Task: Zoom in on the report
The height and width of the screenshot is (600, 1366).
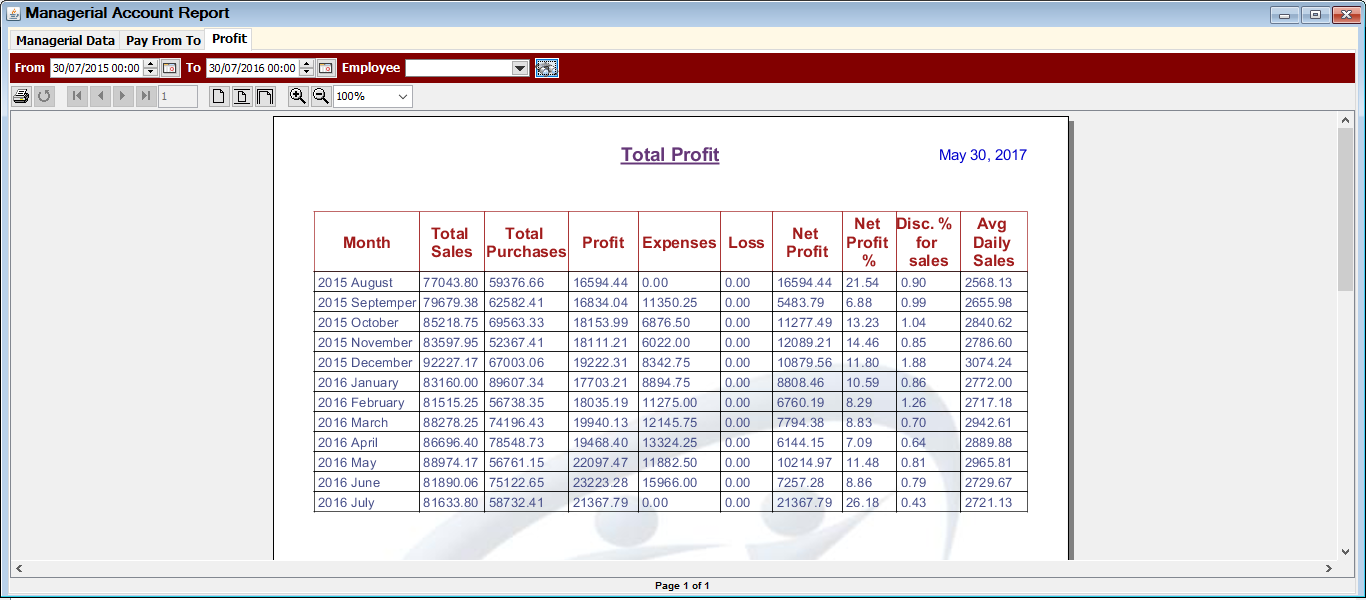Action: 298,96
